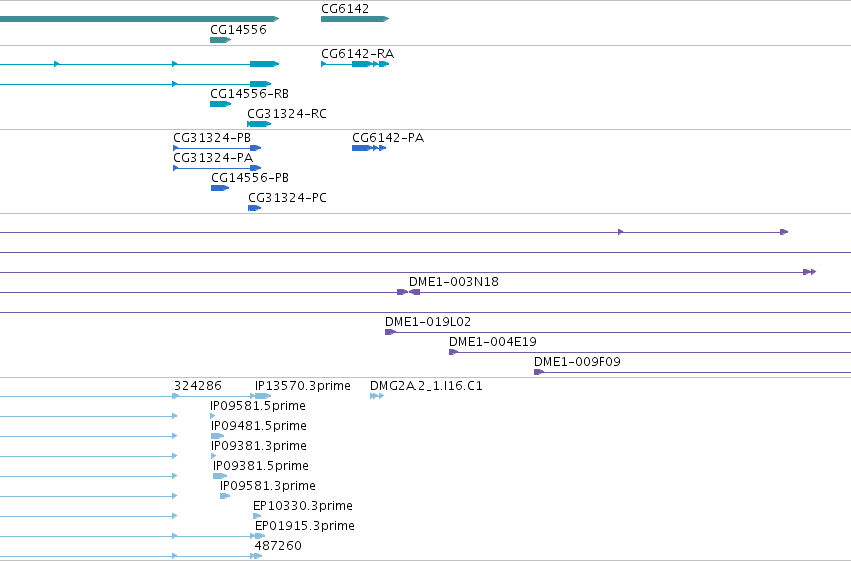The height and width of the screenshot is (561, 851).
Task: Click the purple glyph below DME1-019L02
Action: tap(390, 332)
